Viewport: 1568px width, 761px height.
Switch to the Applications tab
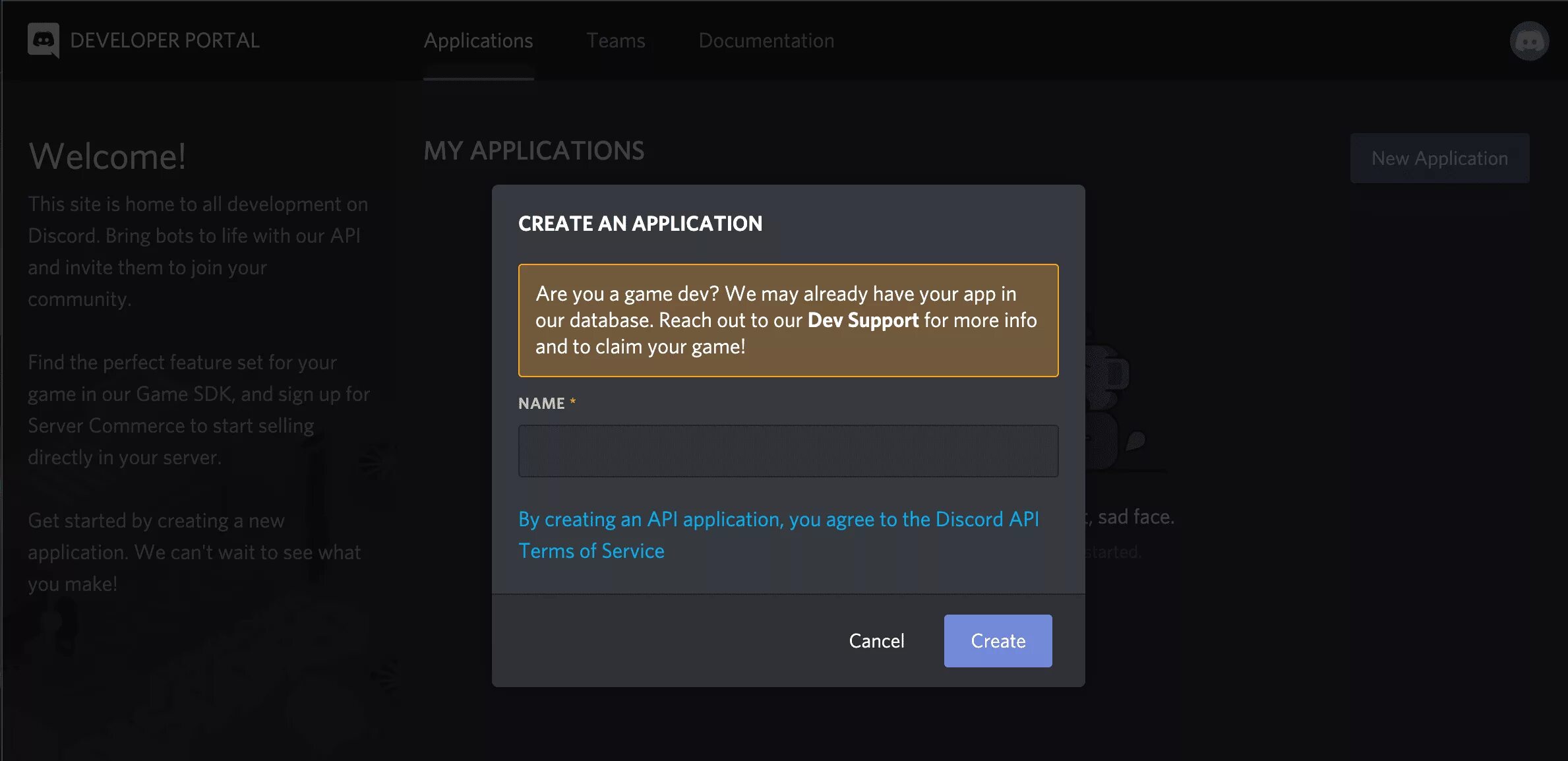(x=478, y=41)
